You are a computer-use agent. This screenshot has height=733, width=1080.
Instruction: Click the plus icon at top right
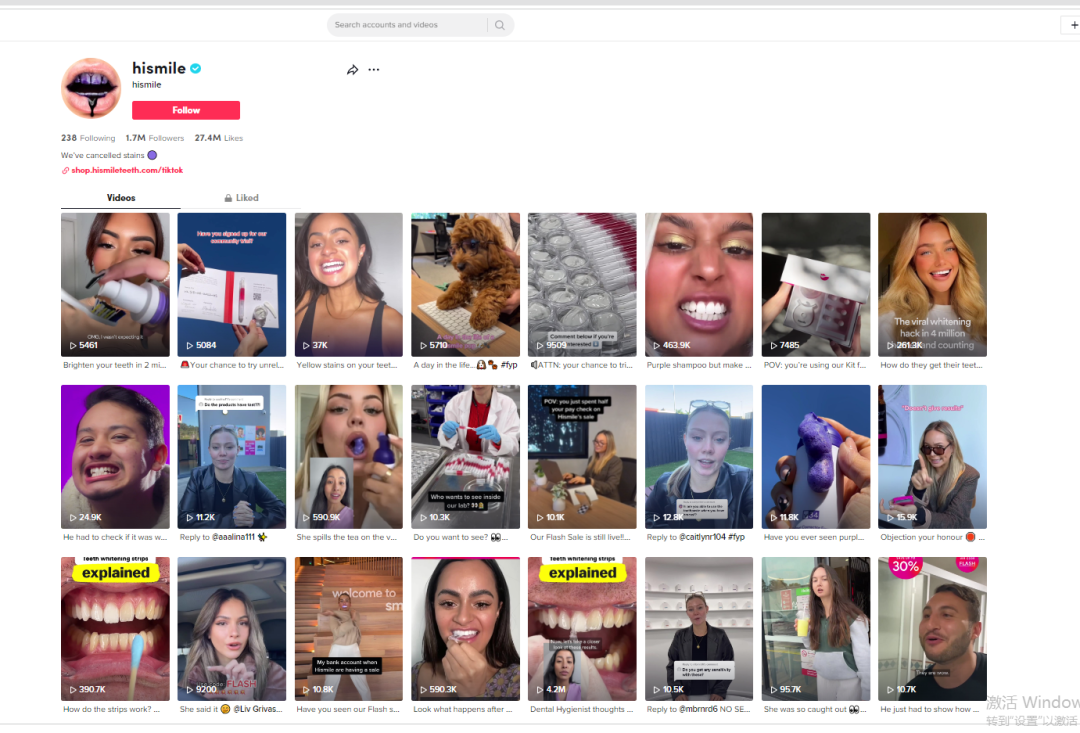click(x=1073, y=25)
